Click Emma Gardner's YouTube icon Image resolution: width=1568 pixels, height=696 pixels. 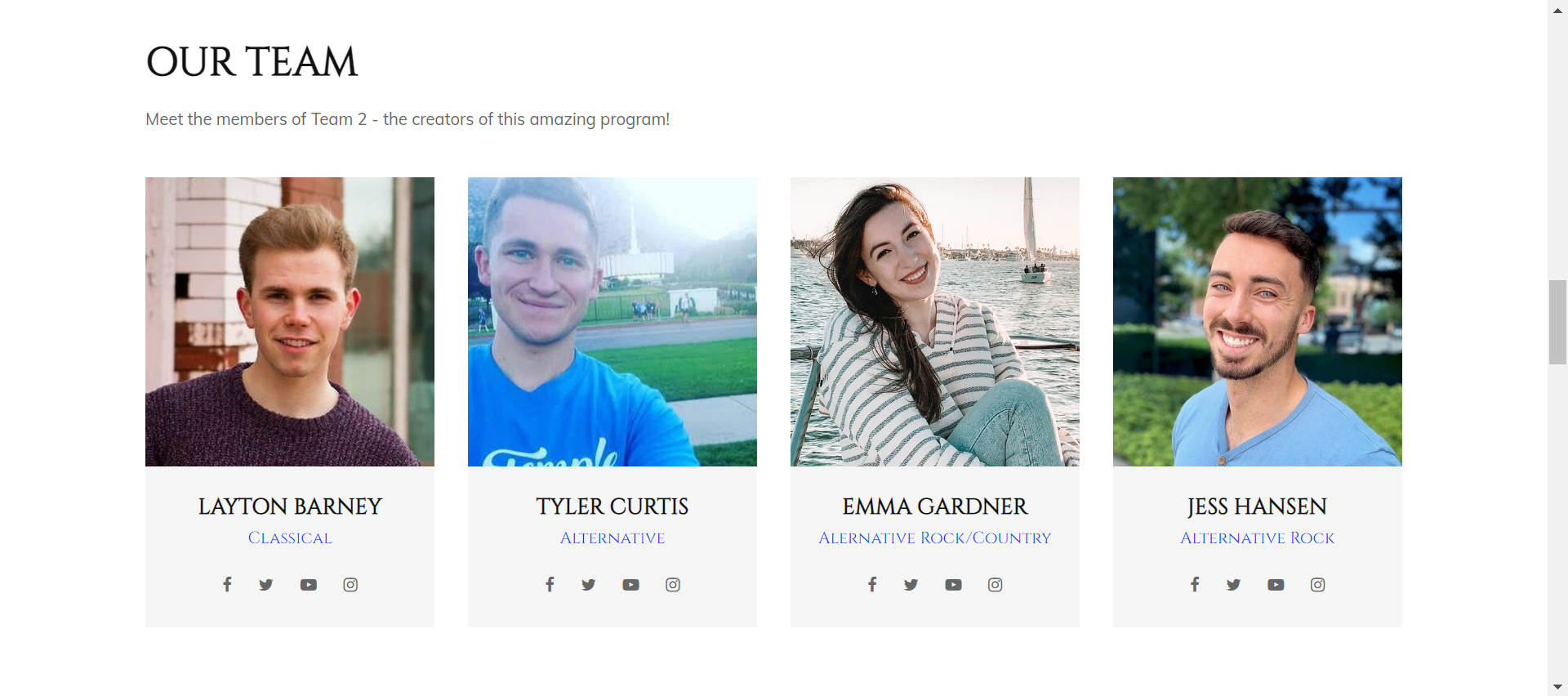954,585
